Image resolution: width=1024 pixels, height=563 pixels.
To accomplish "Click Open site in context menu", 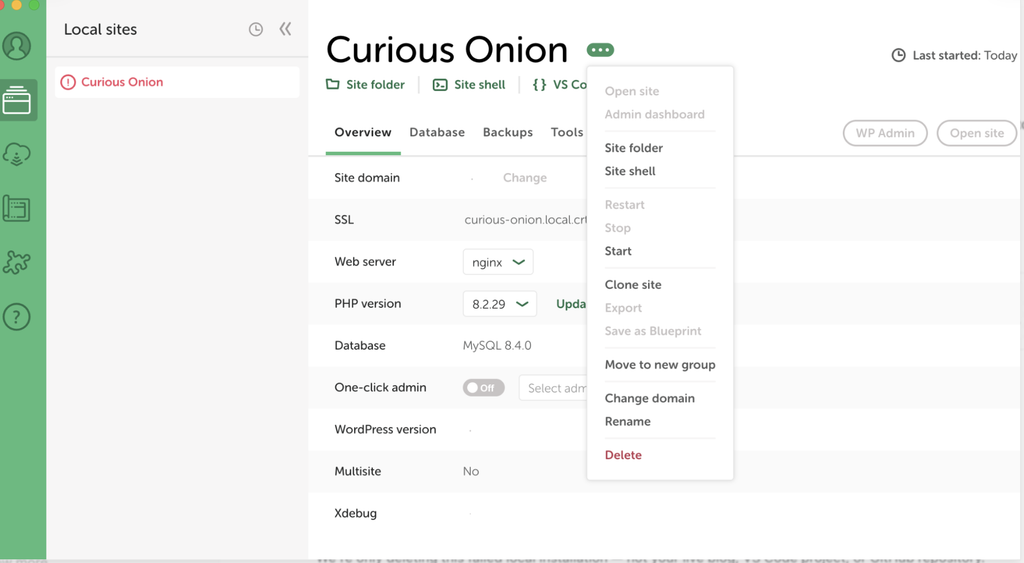I will (x=632, y=91).
